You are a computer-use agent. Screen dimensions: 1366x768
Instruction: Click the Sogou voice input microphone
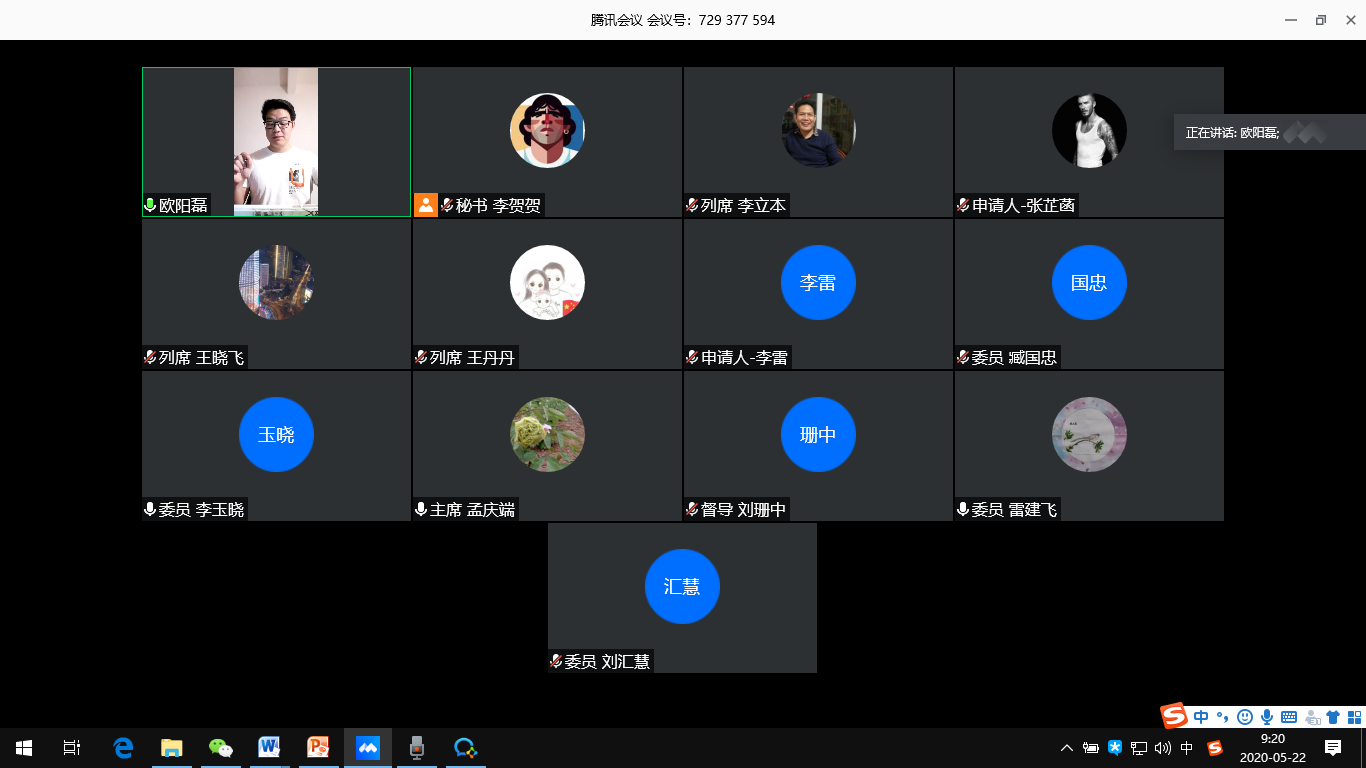pyautogui.click(x=1267, y=717)
